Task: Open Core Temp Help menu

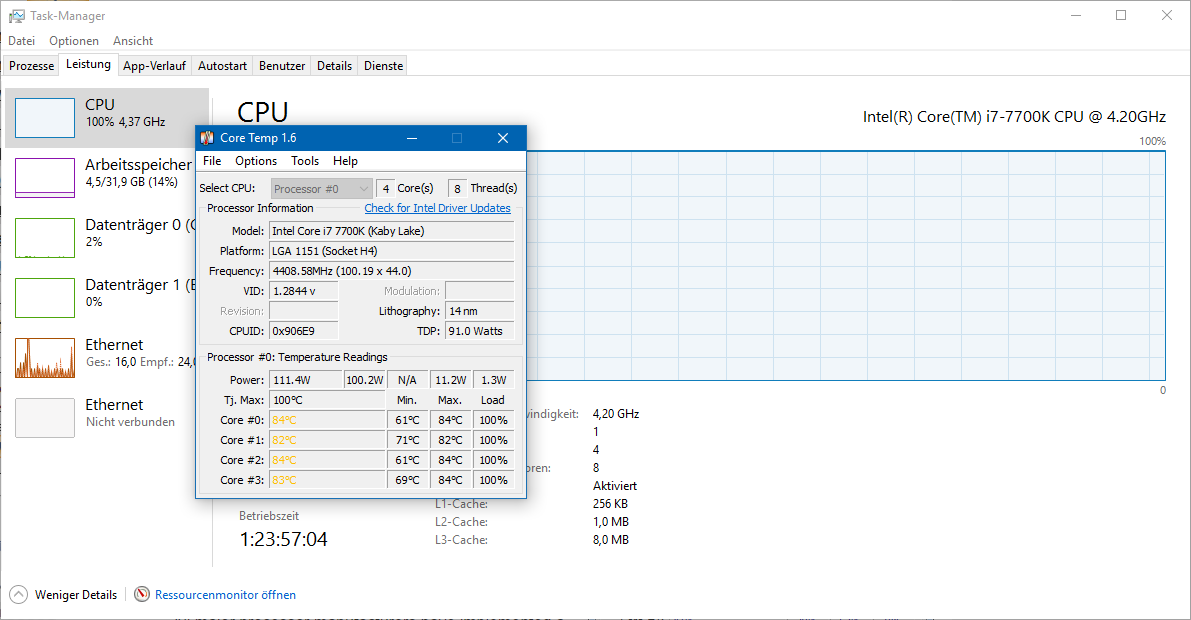Action: pyautogui.click(x=345, y=161)
